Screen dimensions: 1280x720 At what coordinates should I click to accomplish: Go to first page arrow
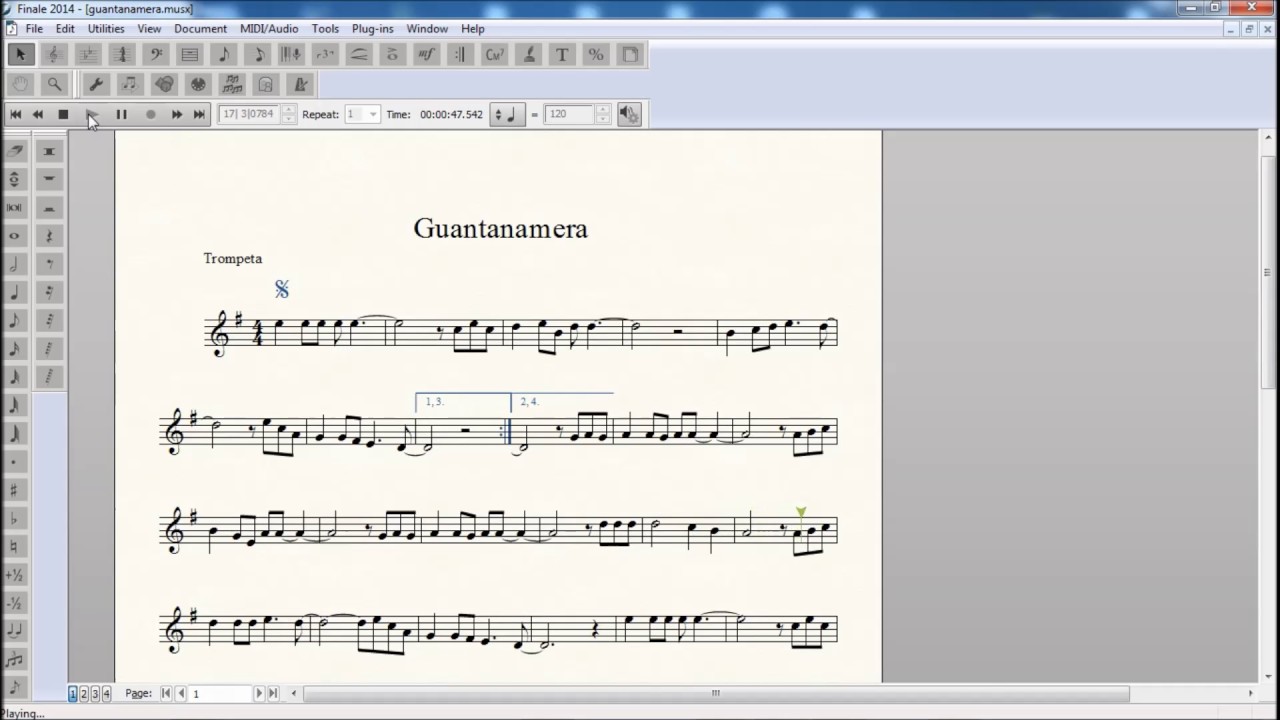tap(166, 693)
